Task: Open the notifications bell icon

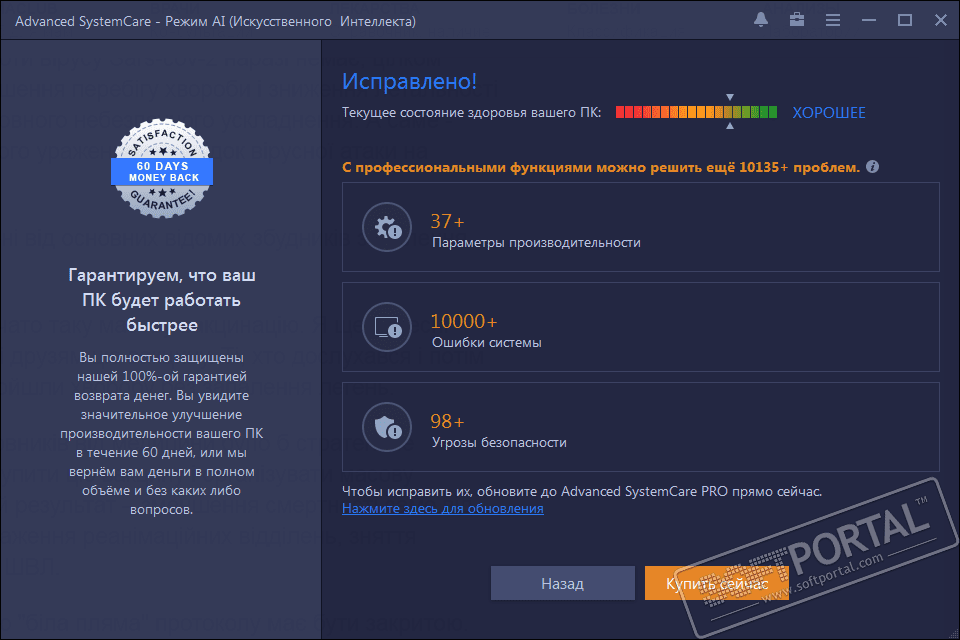Action: (761, 20)
